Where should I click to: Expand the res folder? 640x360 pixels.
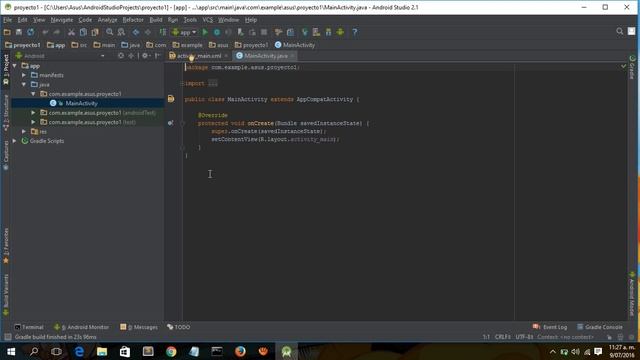tap(24, 131)
